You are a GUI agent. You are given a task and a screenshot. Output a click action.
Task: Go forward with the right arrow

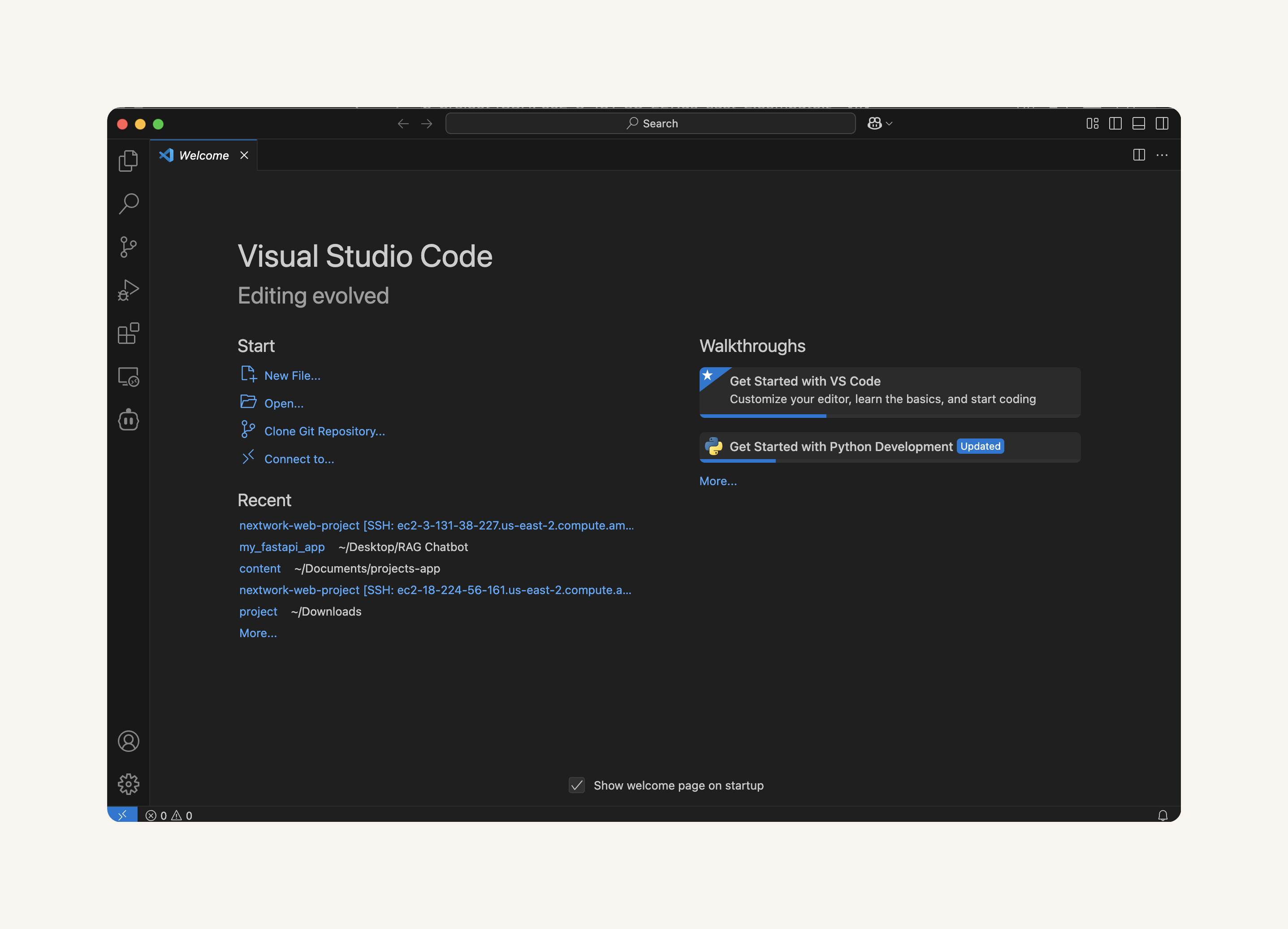point(427,123)
